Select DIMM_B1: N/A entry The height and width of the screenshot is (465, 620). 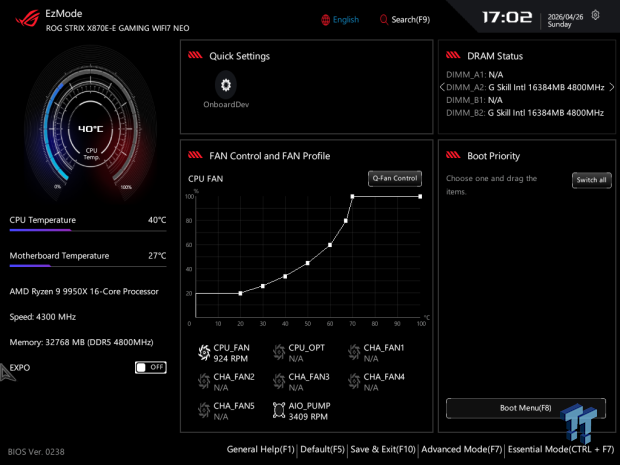[x=474, y=100]
